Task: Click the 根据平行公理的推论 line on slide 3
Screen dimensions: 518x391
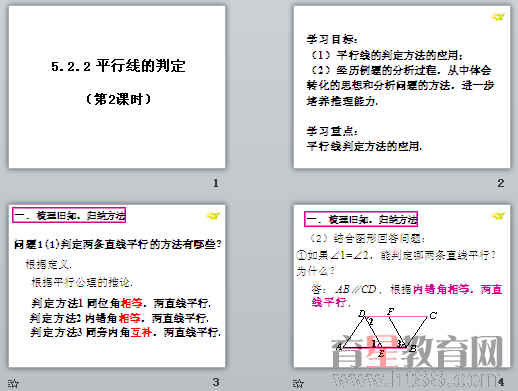Action: [82, 282]
